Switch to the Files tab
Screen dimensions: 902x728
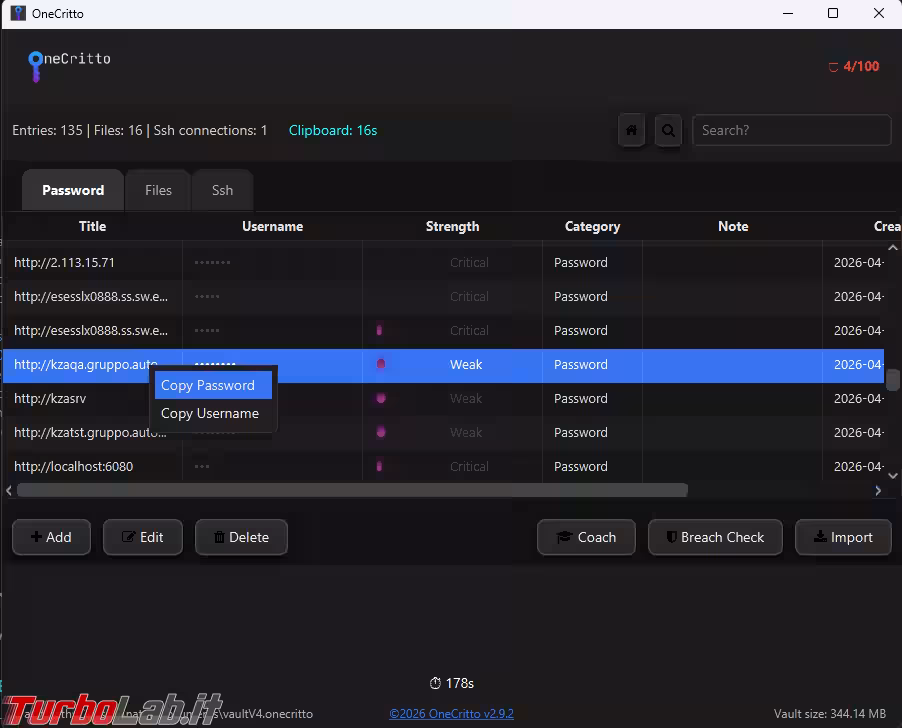158,190
